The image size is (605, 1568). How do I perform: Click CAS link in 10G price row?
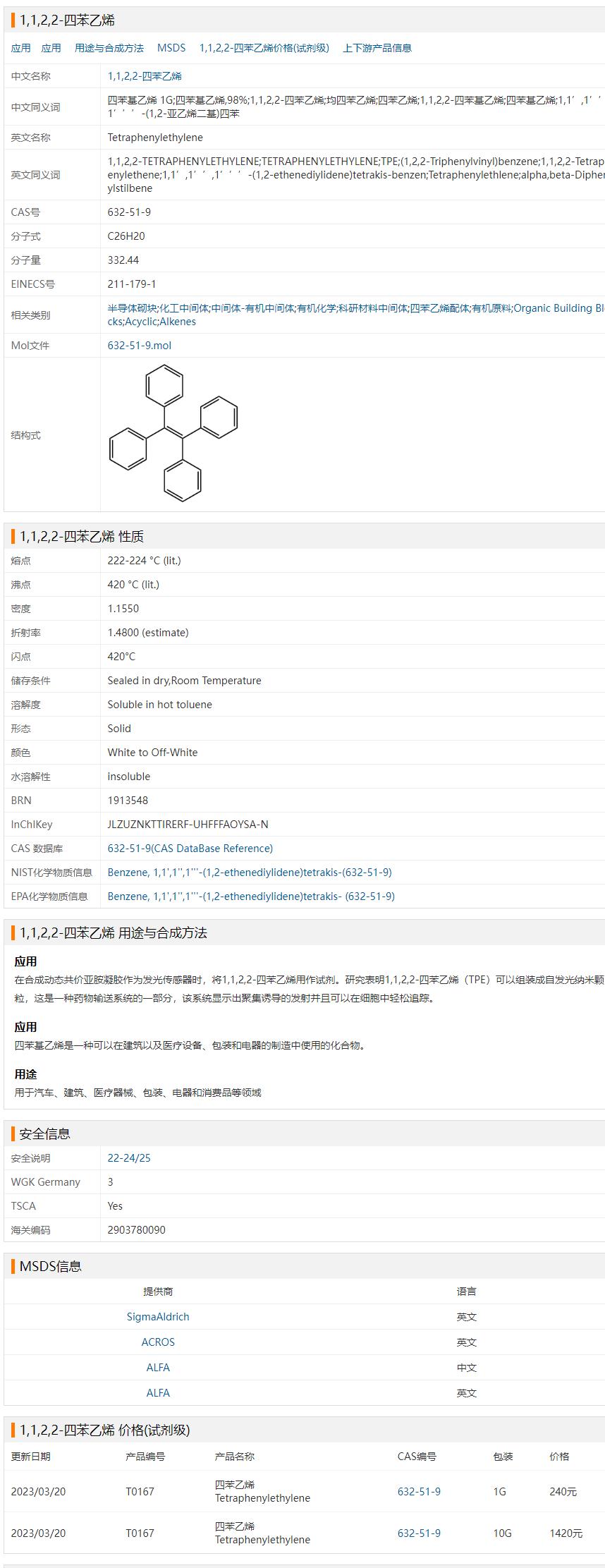coord(419,1533)
